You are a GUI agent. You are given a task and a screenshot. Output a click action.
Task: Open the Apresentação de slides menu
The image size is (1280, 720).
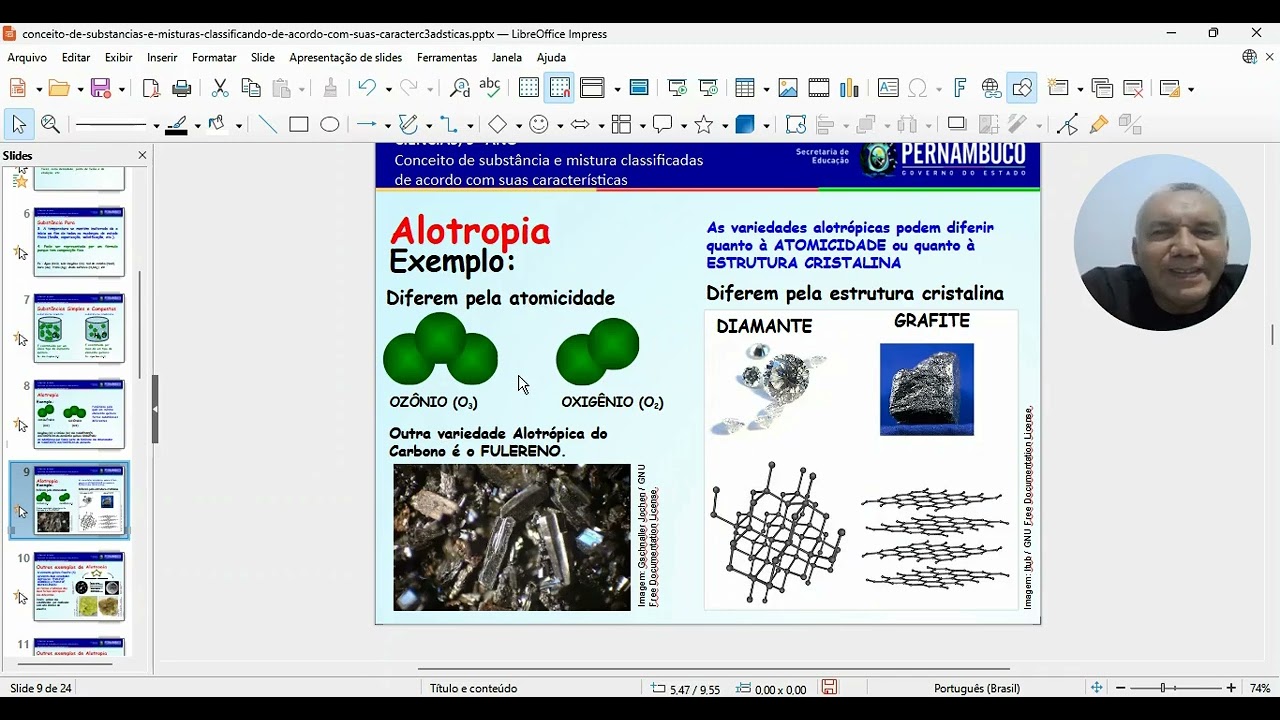coord(346,58)
